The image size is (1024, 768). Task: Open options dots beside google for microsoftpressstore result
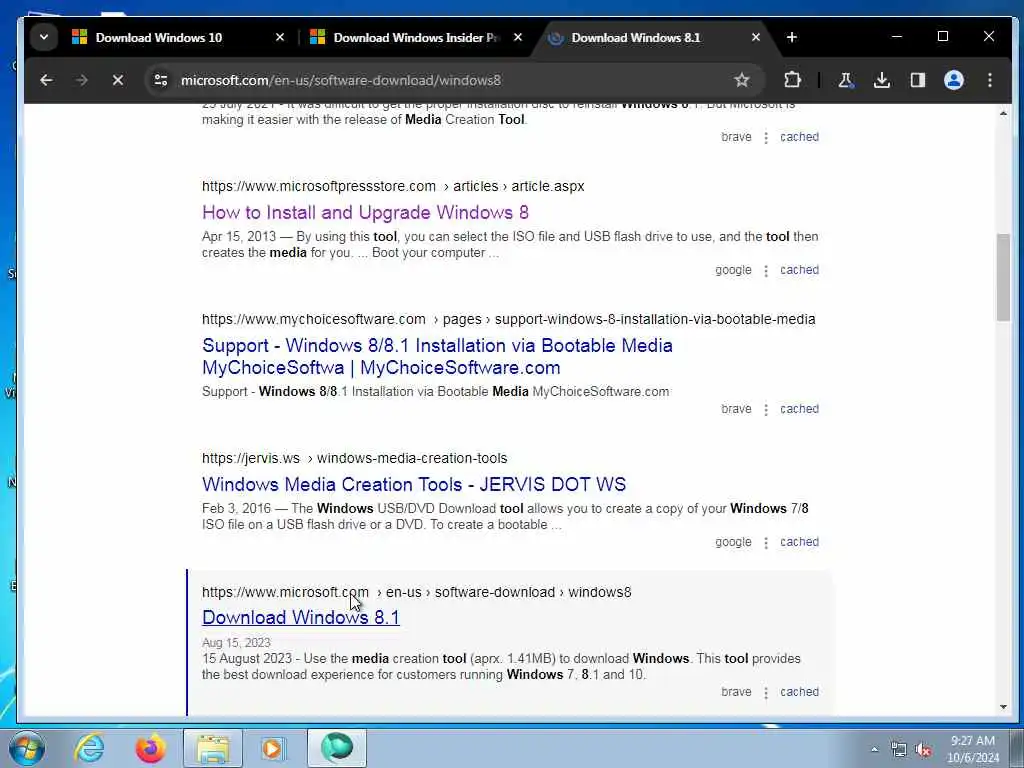(x=766, y=271)
